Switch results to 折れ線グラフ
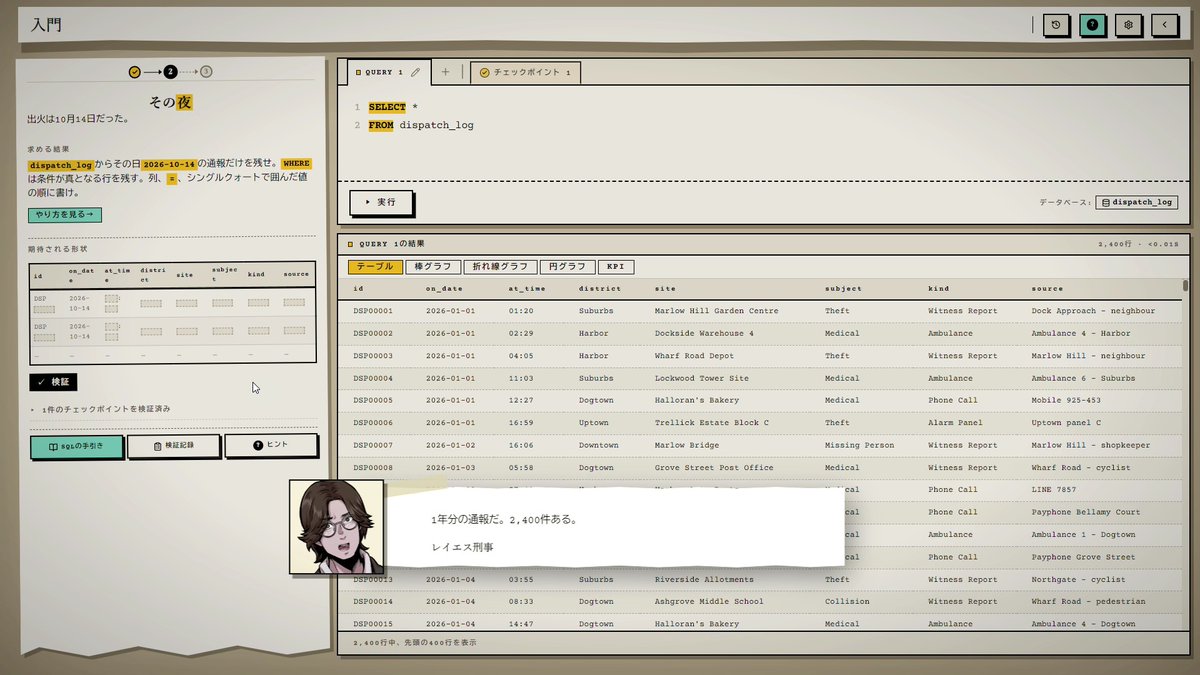This screenshot has height=675, width=1200. click(x=500, y=267)
